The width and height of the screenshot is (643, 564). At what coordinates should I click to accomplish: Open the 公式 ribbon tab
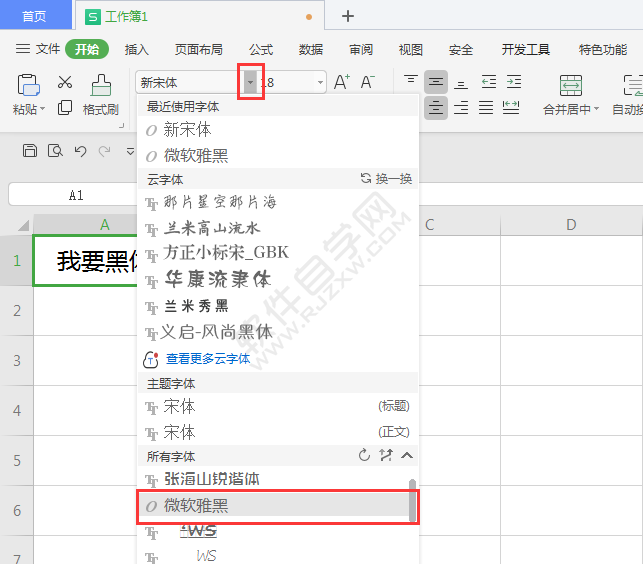261,50
